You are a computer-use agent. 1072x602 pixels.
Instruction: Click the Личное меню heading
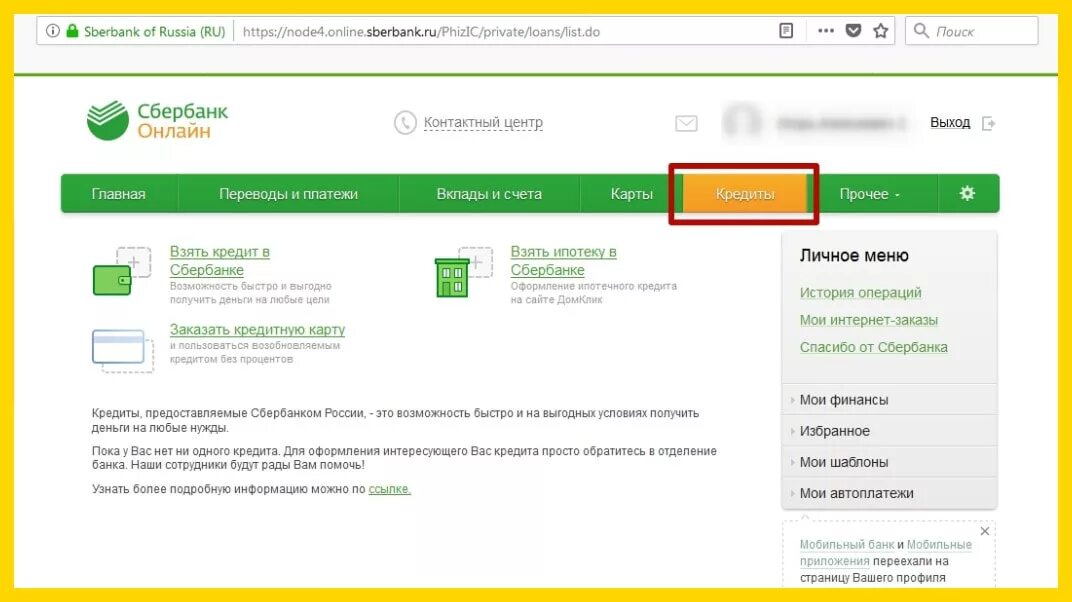click(x=854, y=256)
